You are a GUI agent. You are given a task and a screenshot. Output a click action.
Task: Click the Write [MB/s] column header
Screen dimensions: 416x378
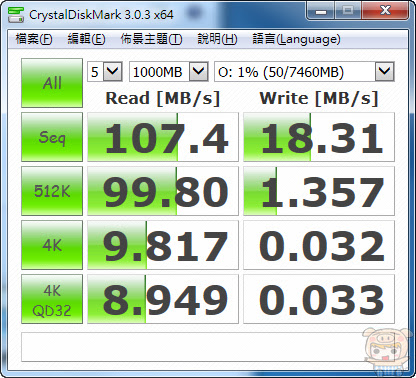pos(319,98)
